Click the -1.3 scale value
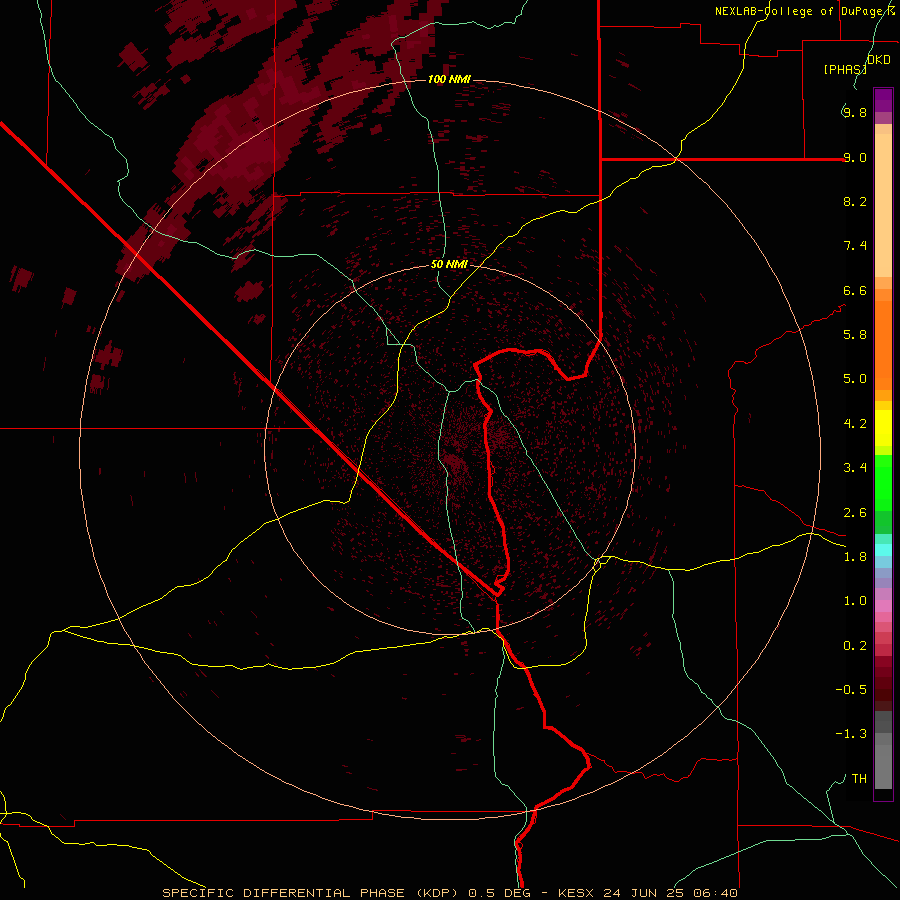 click(x=851, y=734)
